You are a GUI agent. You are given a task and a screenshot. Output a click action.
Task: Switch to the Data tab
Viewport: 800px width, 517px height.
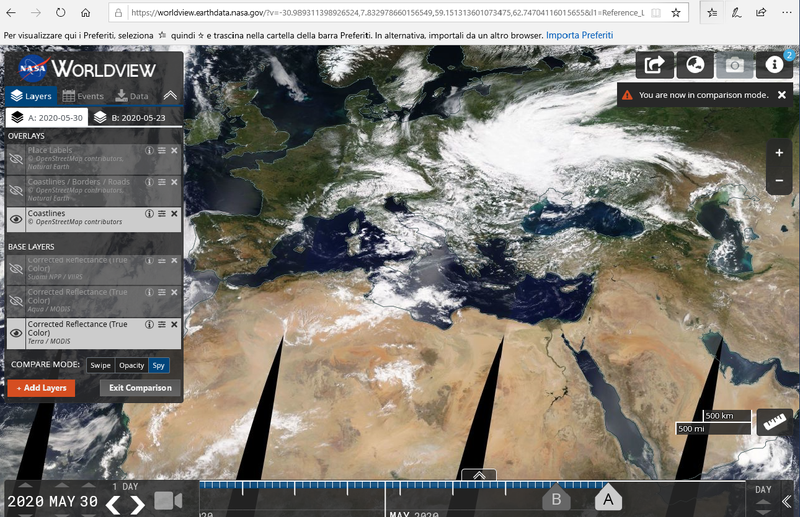click(x=132, y=96)
